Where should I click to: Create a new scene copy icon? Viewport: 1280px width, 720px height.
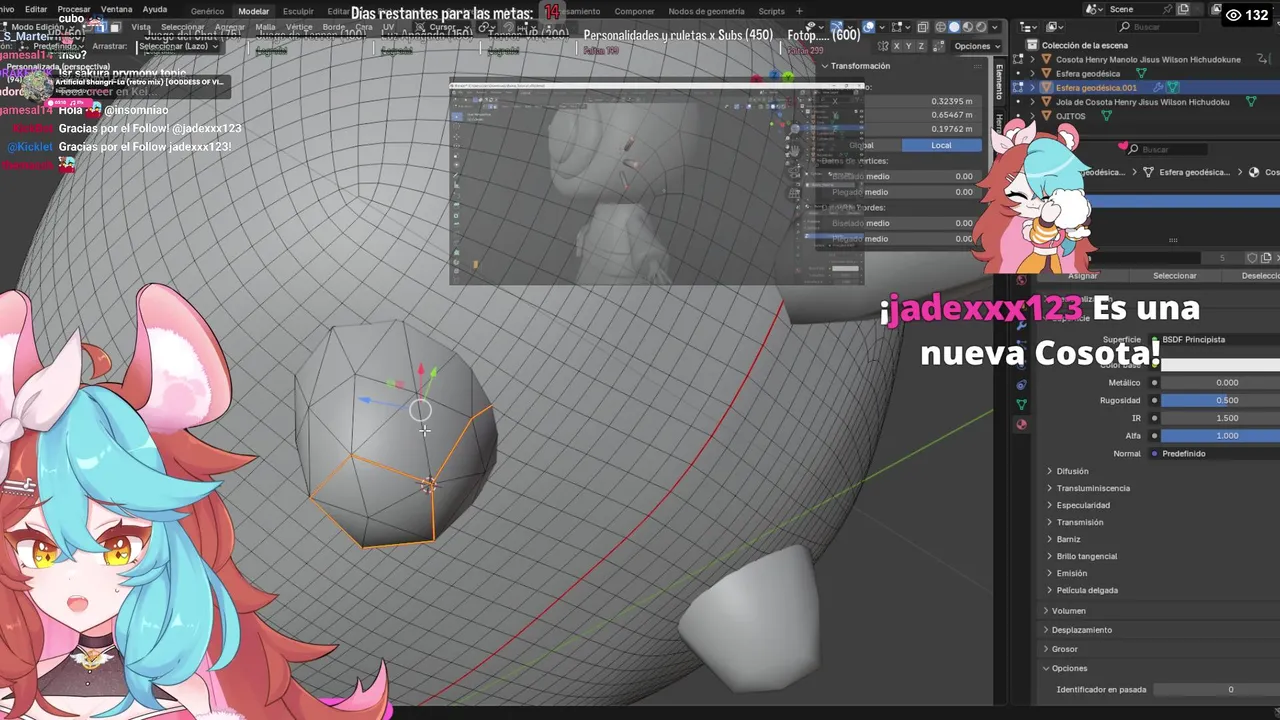click(x=1183, y=9)
